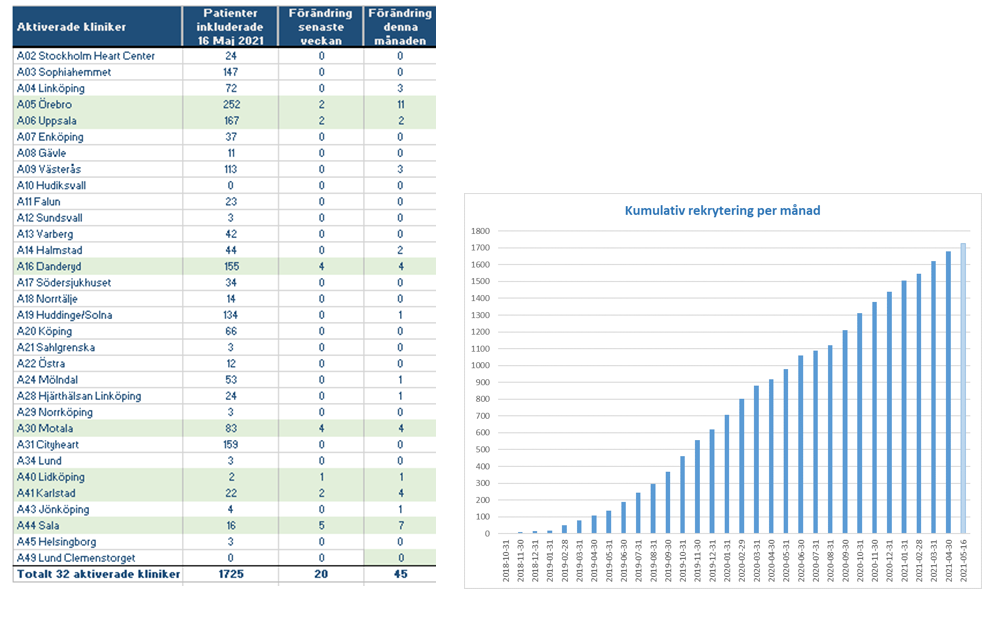1001x617 pixels.
Task: Click the 'A24 Mölndal' clinic name
Action: click(x=47, y=379)
